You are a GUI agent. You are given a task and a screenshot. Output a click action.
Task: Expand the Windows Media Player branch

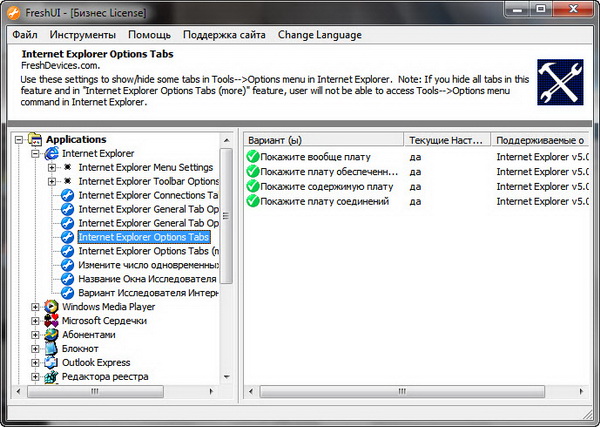point(36,307)
